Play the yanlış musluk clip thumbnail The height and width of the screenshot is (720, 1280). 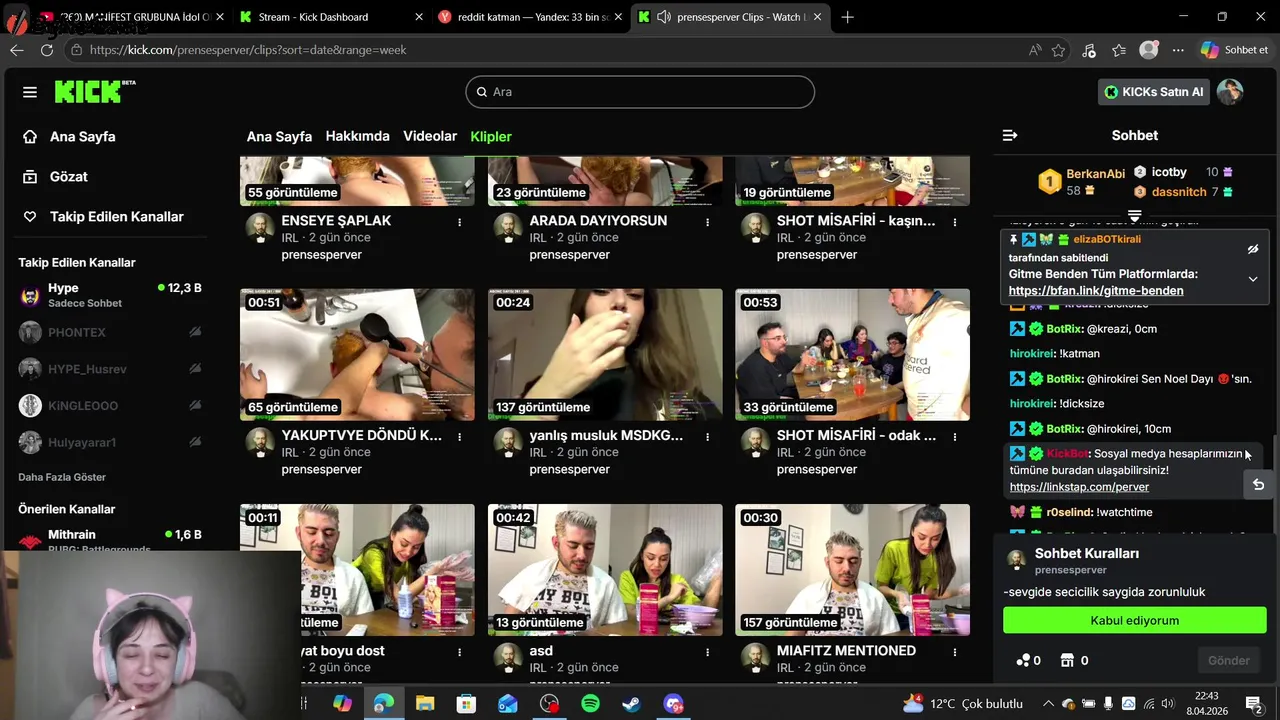605,355
